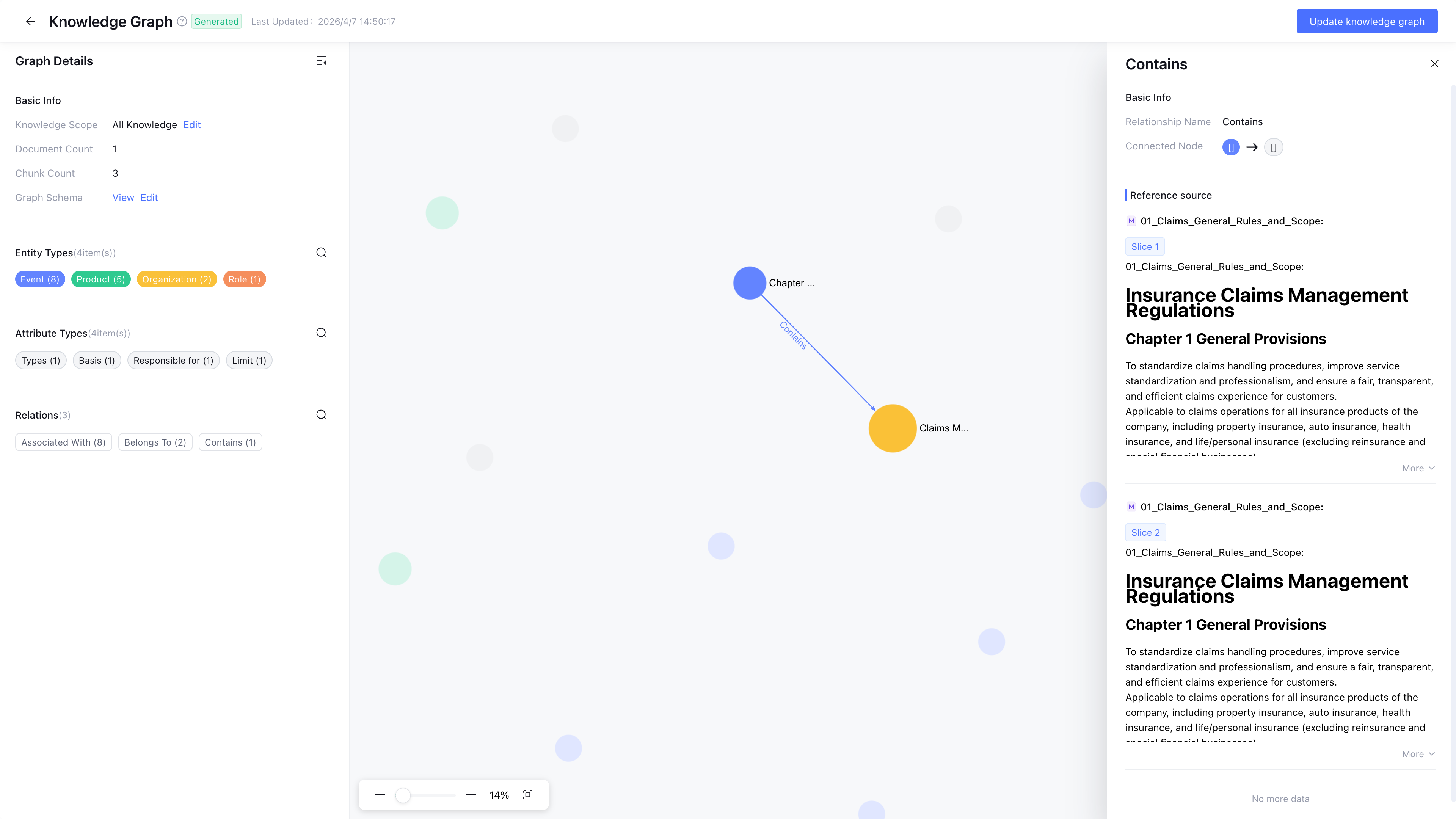This screenshot has width=1456, height=819.
Task: Click the help icon beside Knowledge Graph
Action: [x=182, y=22]
